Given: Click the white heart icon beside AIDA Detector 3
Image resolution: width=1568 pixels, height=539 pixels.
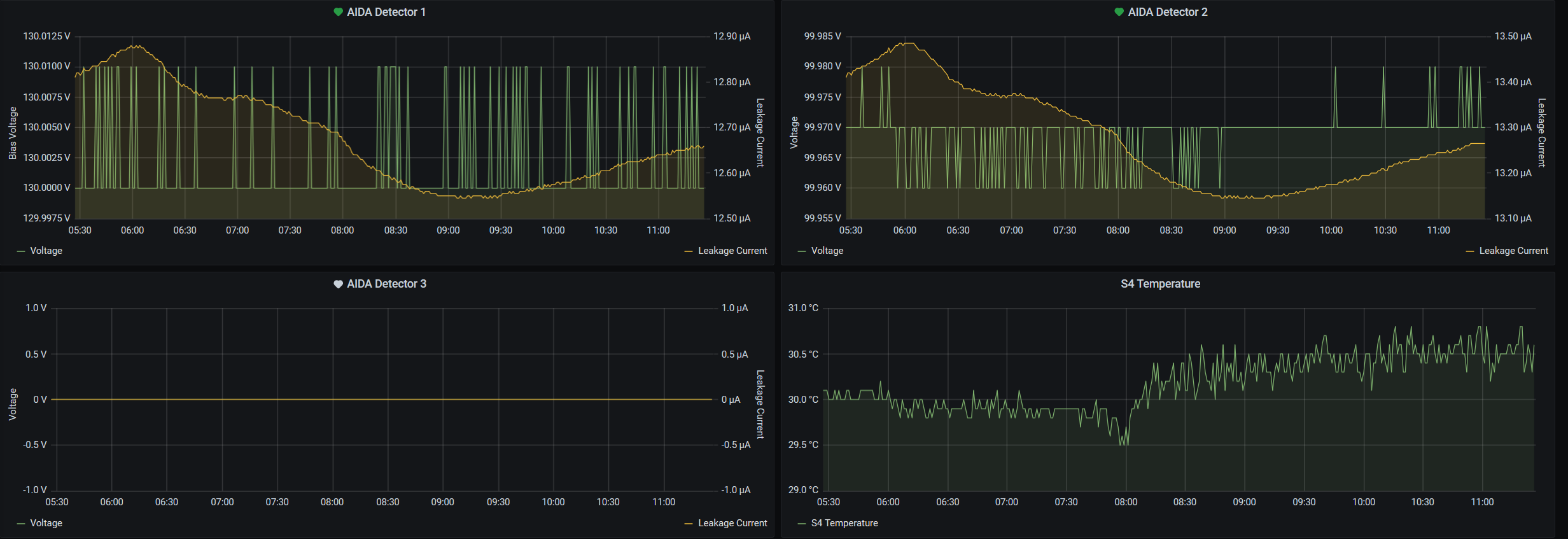Looking at the screenshot, I should [x=338, y=284].
